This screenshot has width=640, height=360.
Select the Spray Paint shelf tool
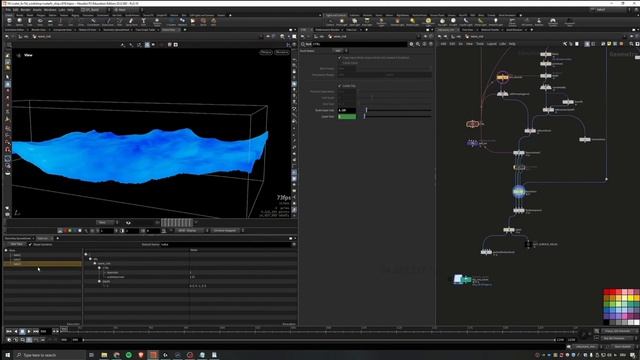[x=131, y=22]
